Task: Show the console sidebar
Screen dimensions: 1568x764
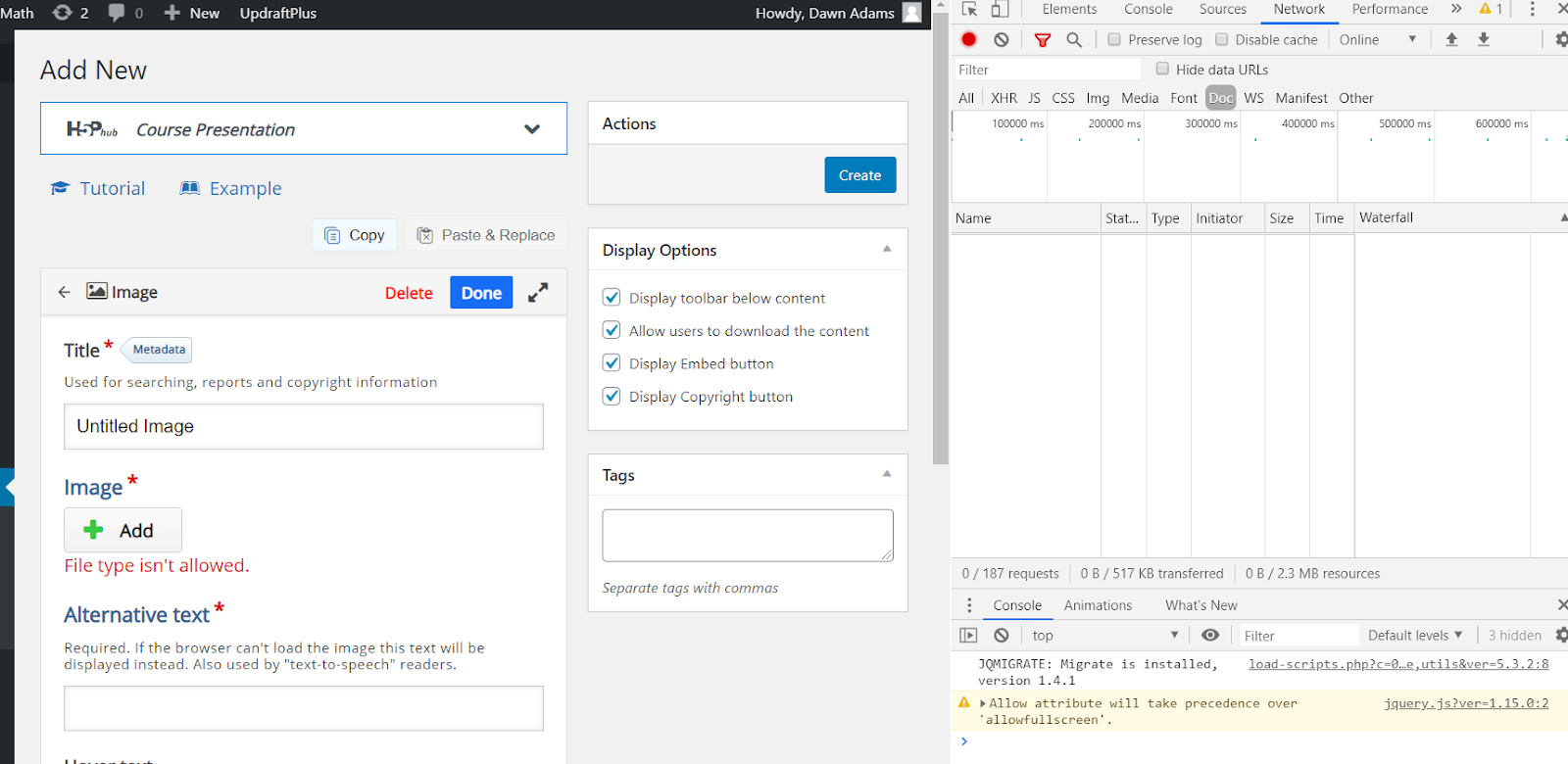Action: pyautogui.click(x=968, y=635)
